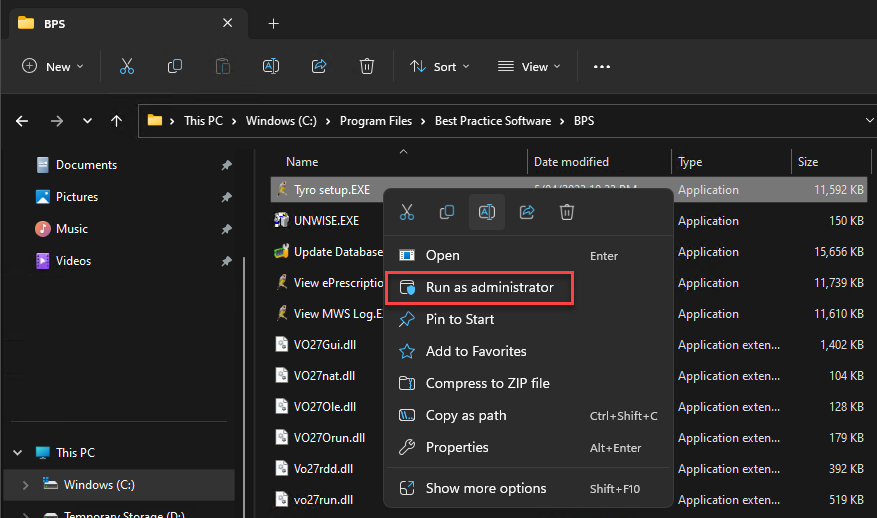
Task: Open Documents in Quick access
Action: (87, 165)
